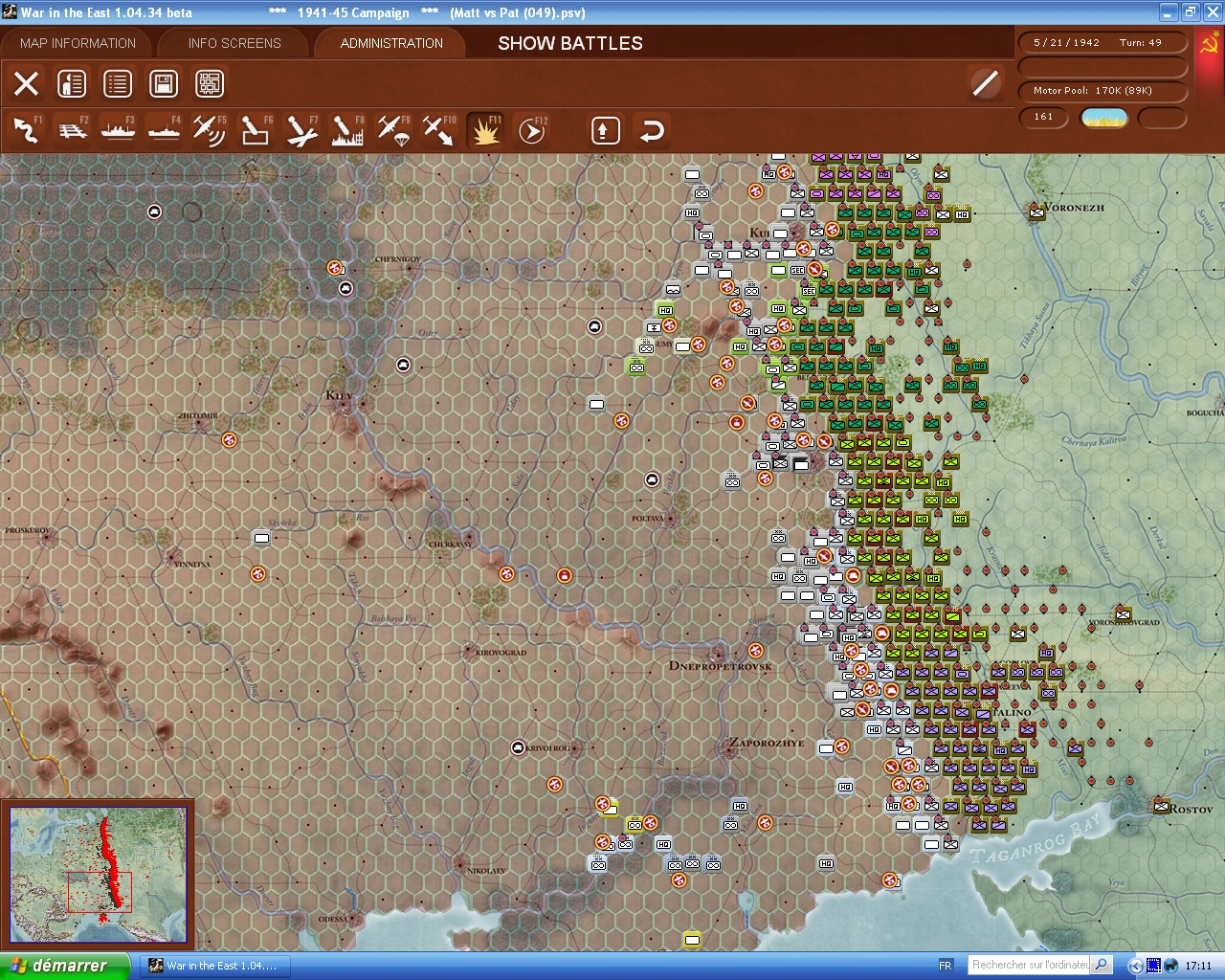
Task: Click the diagonal slash round button
Action: click(985, 83)
